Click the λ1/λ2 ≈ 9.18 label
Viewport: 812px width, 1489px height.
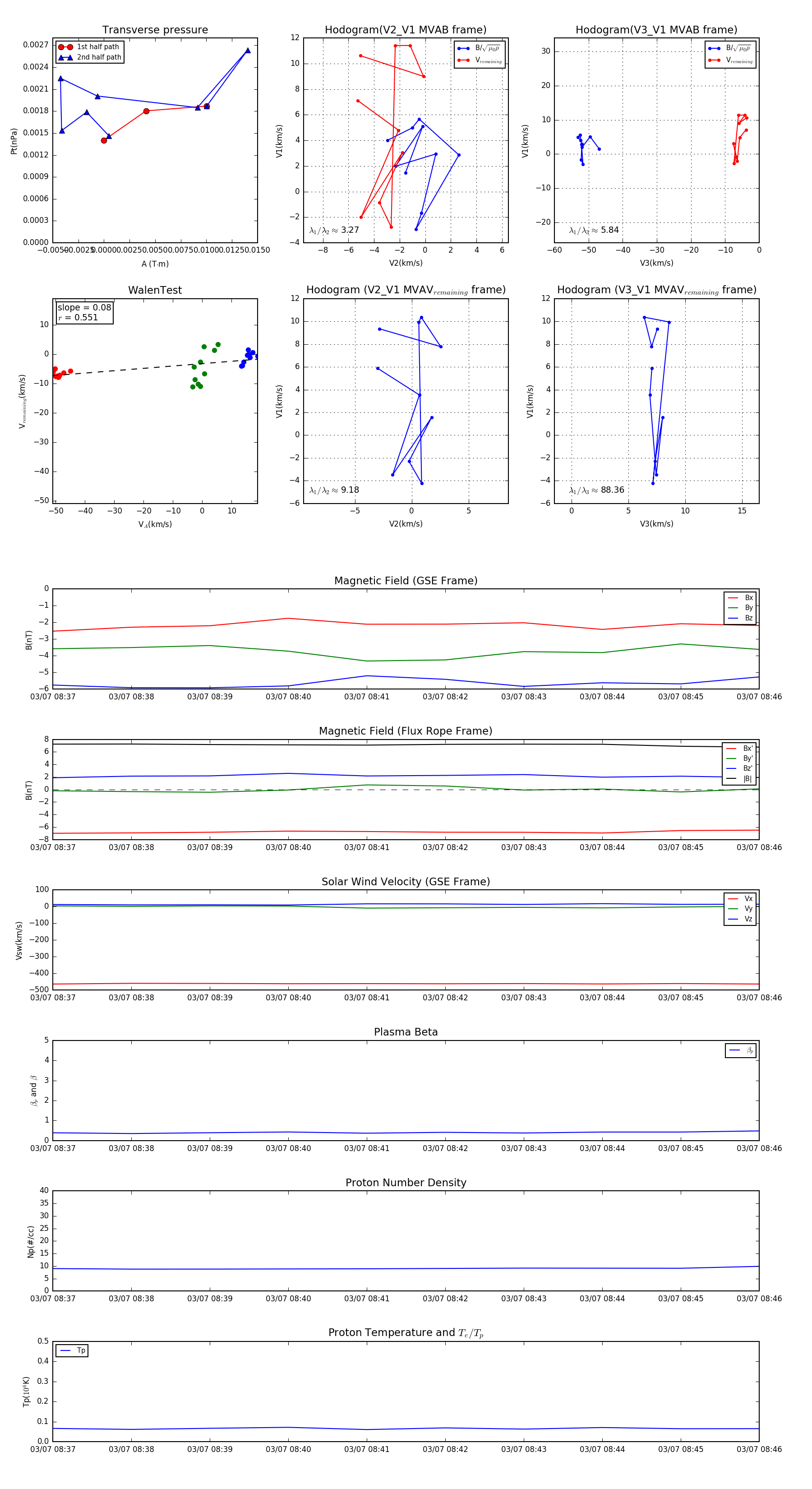(x=334, y=490)
